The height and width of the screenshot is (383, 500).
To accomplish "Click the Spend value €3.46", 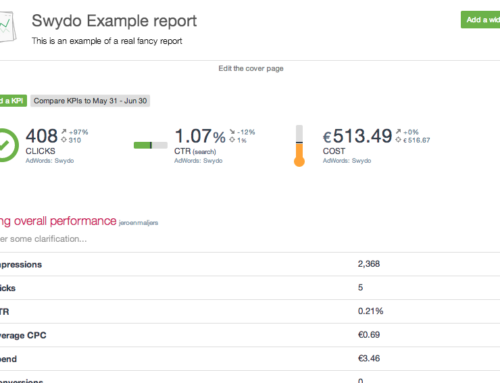I will click(369, 358).
